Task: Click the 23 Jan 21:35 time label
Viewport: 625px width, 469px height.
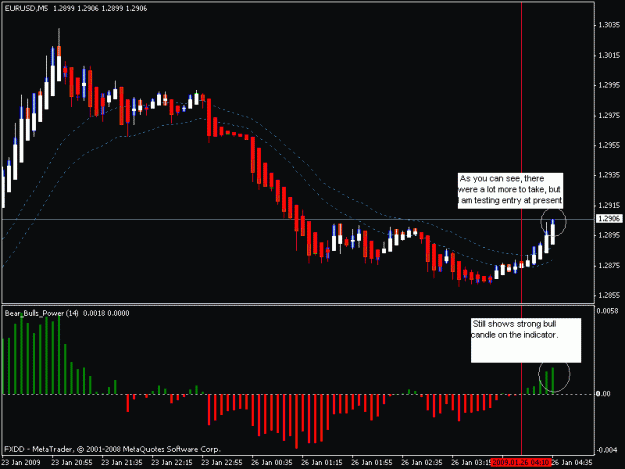Action: (122, 463)
